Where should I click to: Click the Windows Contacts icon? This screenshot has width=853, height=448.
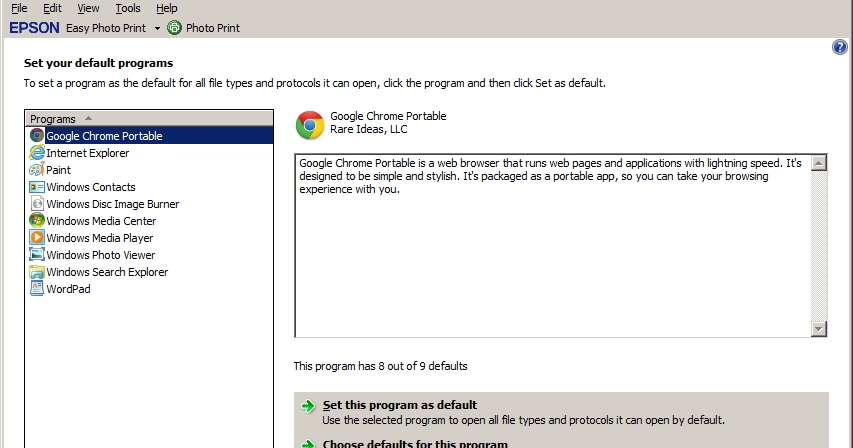(x=36, y=187)
